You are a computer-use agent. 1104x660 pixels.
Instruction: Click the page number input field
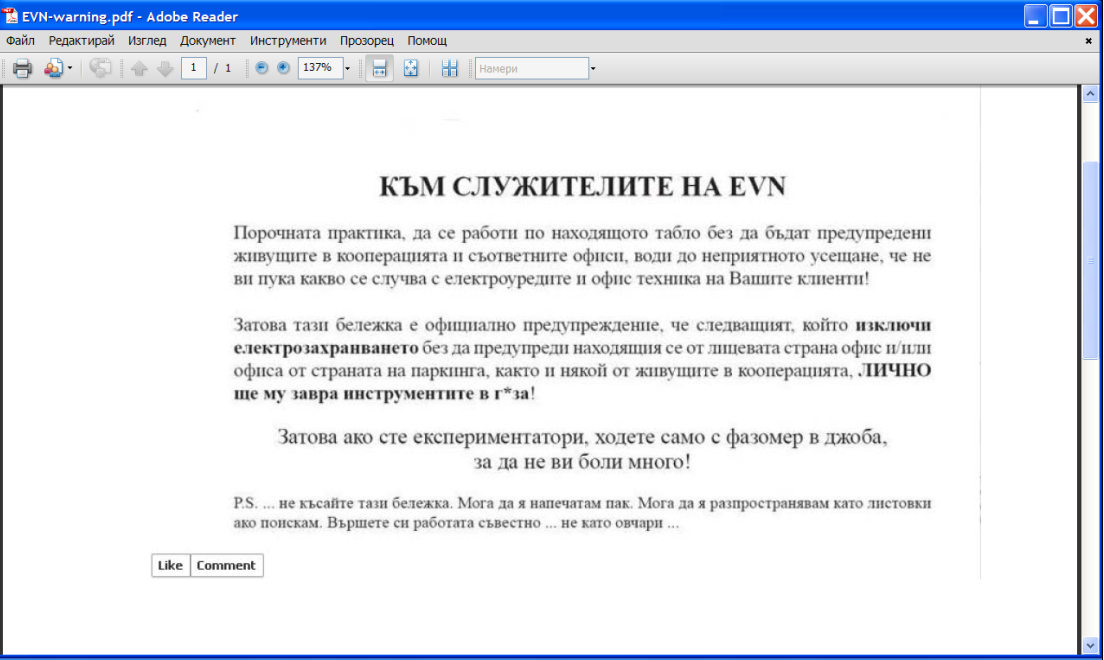click(x=193, y=68)
